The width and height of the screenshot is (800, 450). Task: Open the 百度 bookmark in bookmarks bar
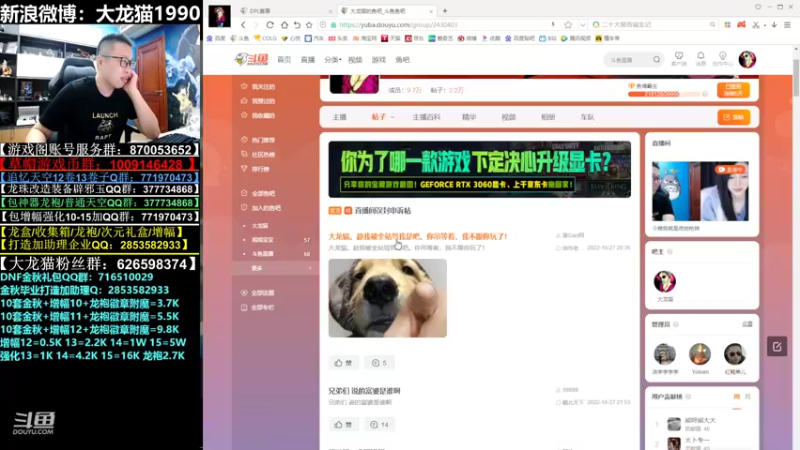pos(216,38)
